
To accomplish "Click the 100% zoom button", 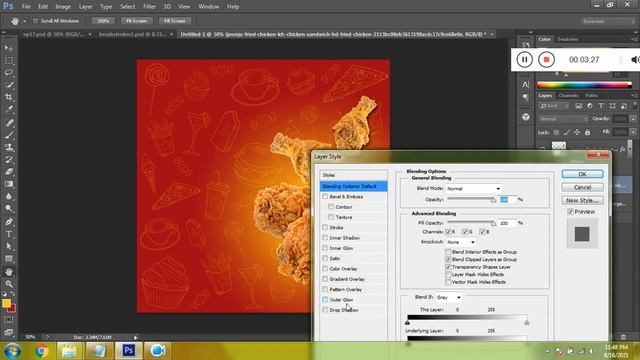I will [x=103, y=21].
